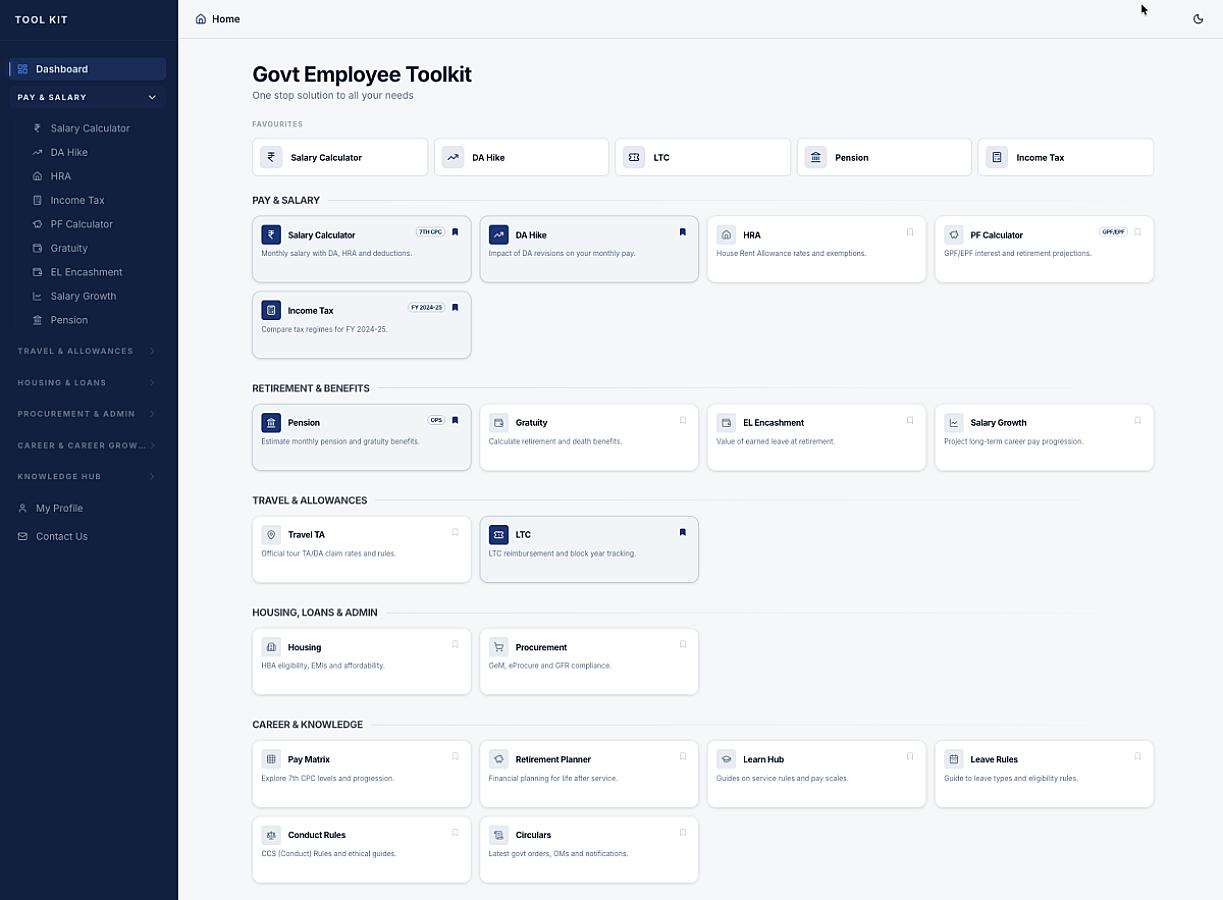Click calculator icon on Income Tax card
Screen dimensions: 1223x900
pyautogui.click(x=271, y=311)
